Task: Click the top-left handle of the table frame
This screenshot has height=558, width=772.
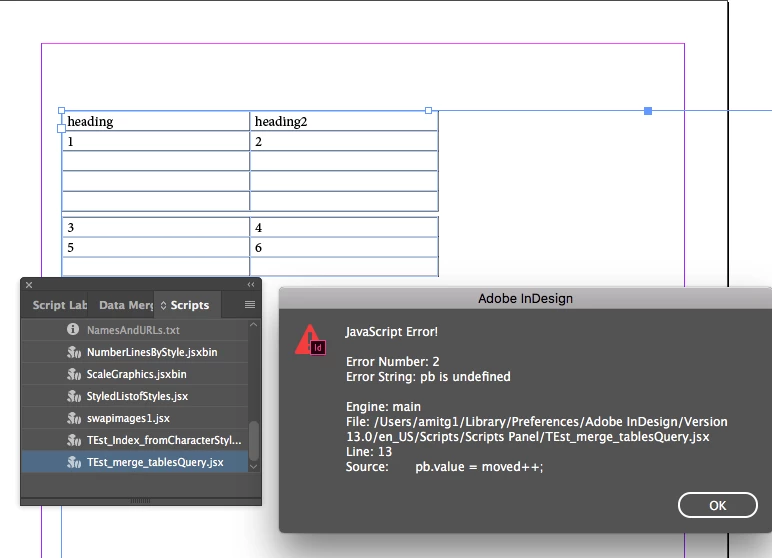Action: click(62, 111)
